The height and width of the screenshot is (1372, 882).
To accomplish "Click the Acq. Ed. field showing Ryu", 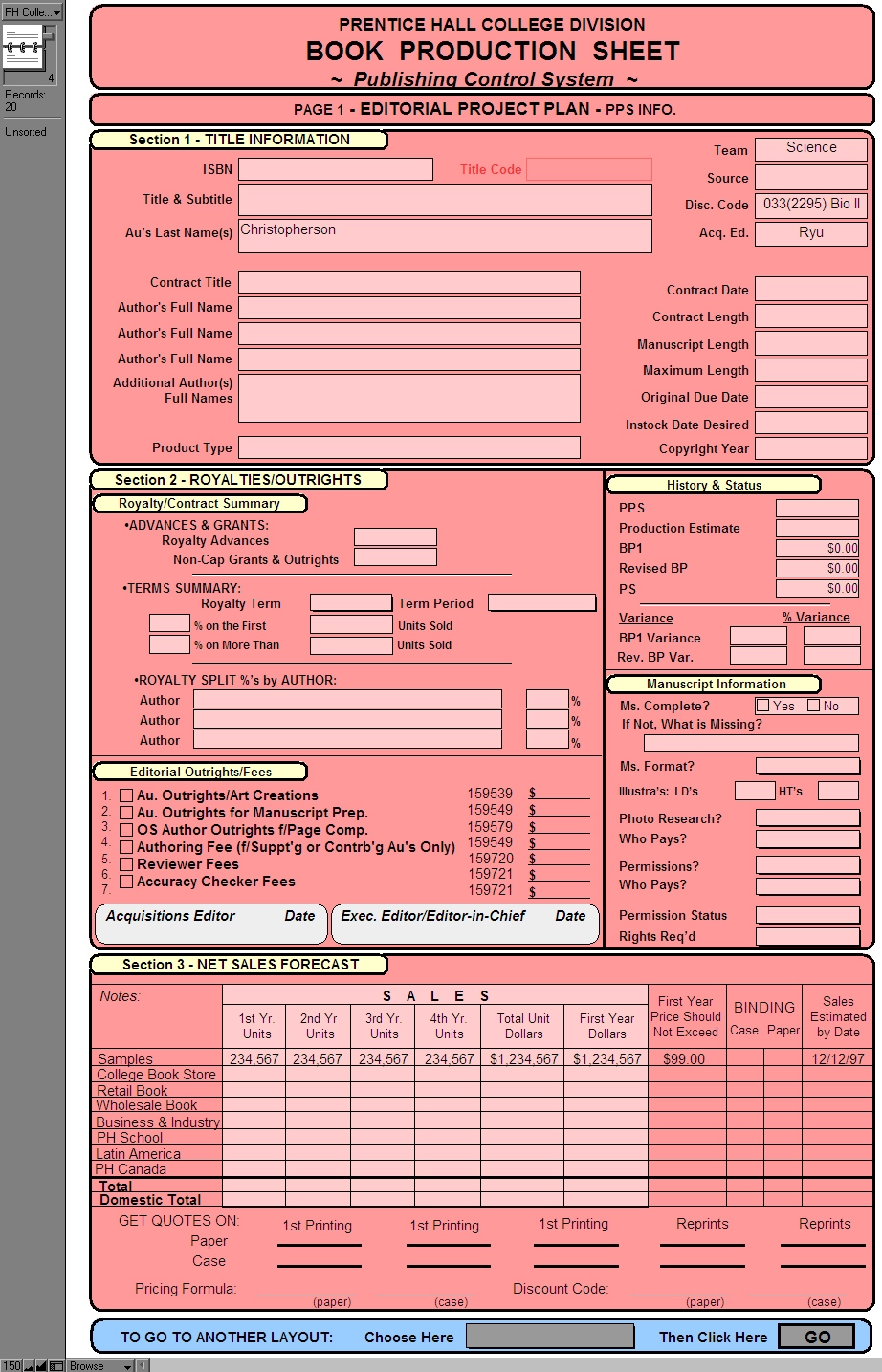I will 811,233.
